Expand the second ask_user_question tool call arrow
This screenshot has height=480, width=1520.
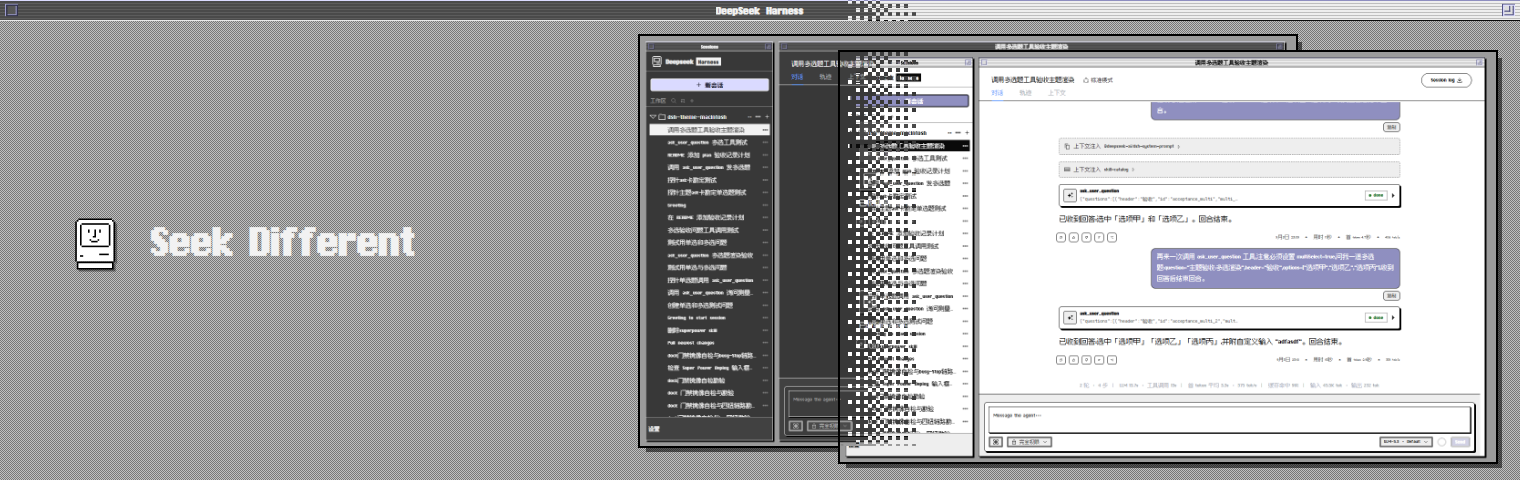click(1394, 318)
